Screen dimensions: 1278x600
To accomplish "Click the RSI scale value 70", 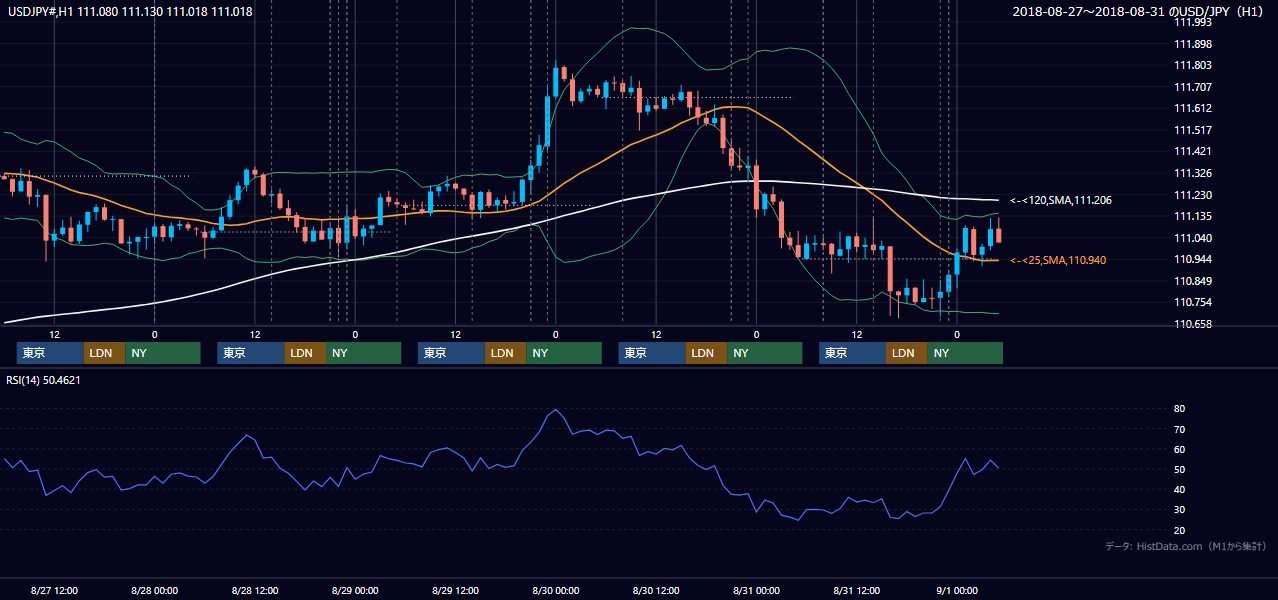I will click(x=1179, y=429).
